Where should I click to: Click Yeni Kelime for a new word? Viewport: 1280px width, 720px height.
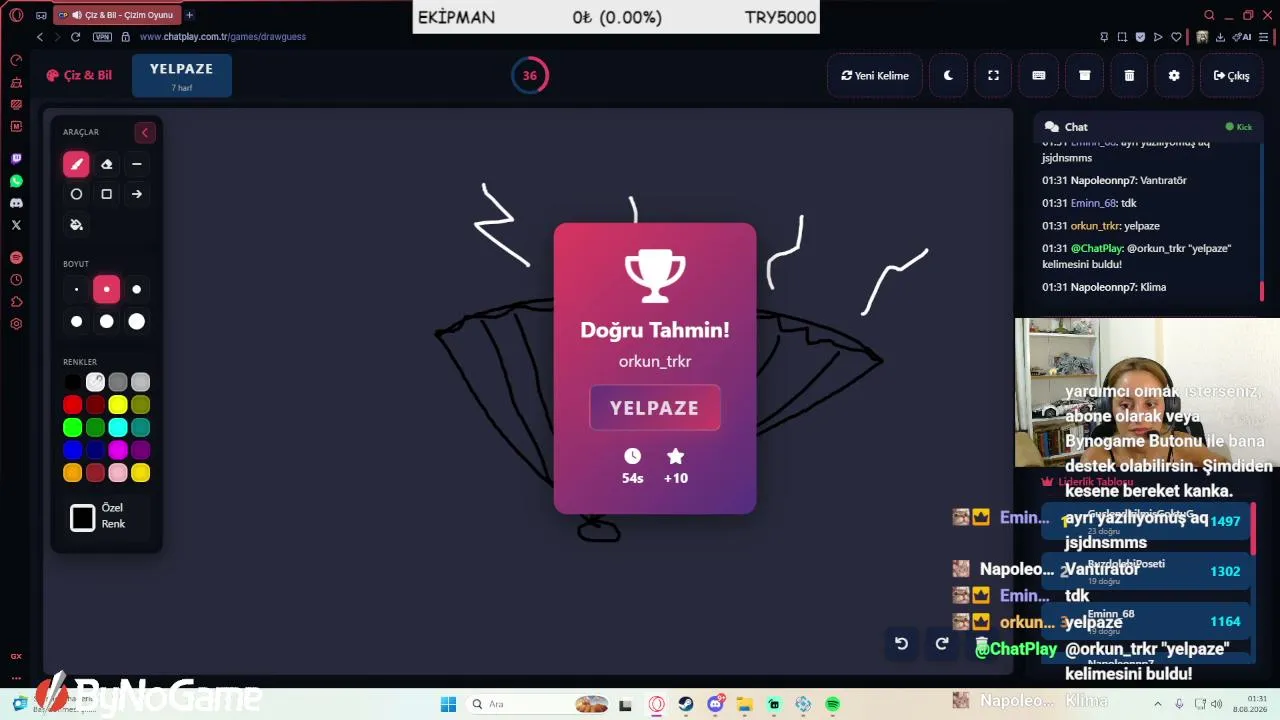875,75
